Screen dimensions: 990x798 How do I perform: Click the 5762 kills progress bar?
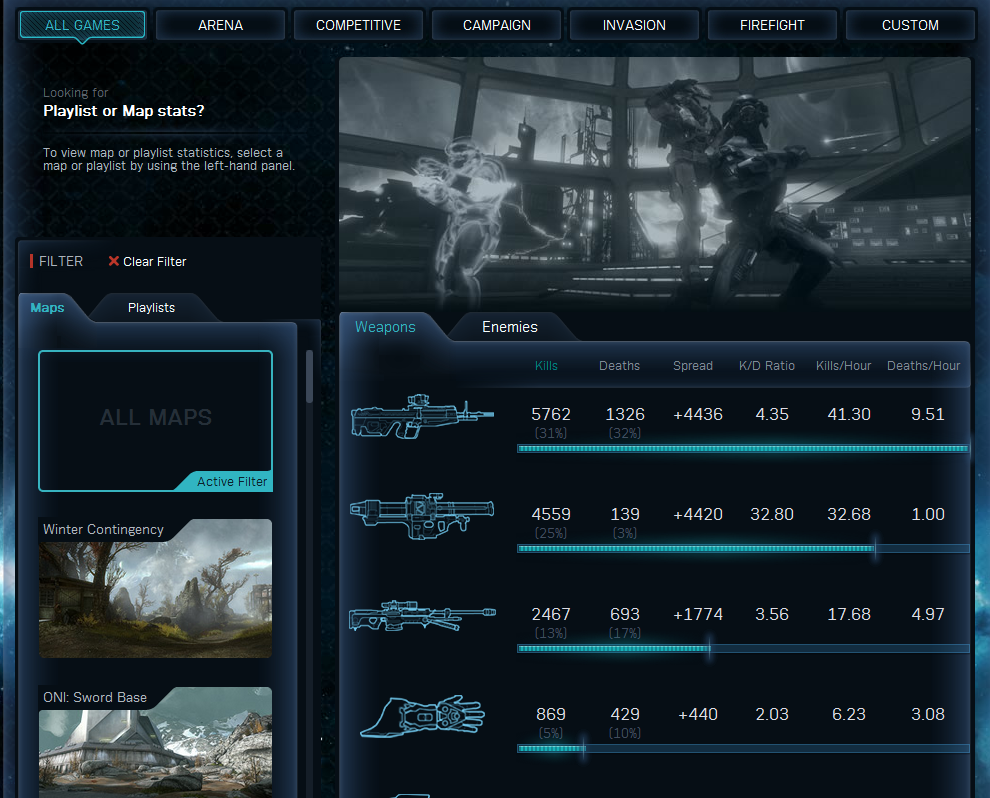click(743, 448)
